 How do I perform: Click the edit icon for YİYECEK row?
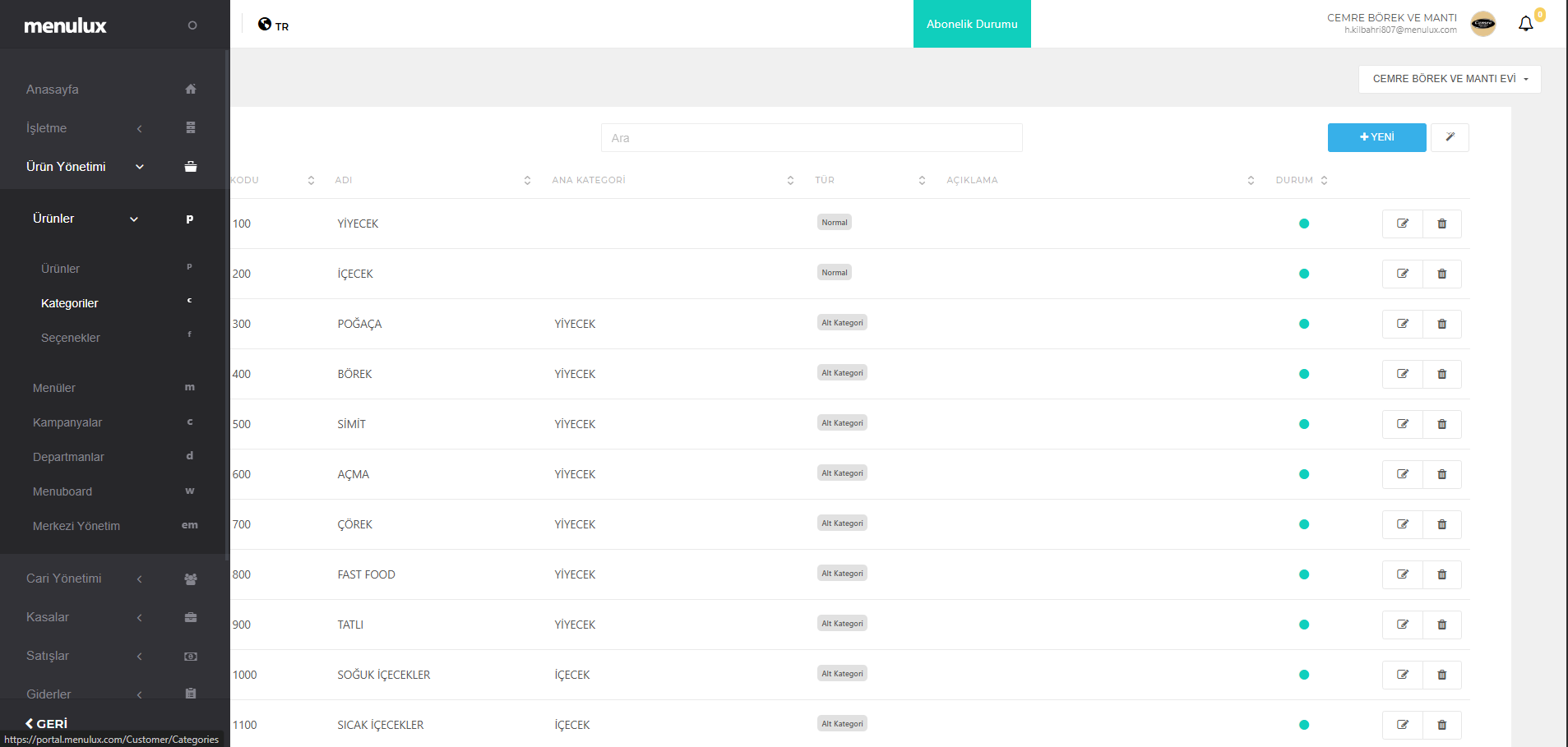(1403, 224)
